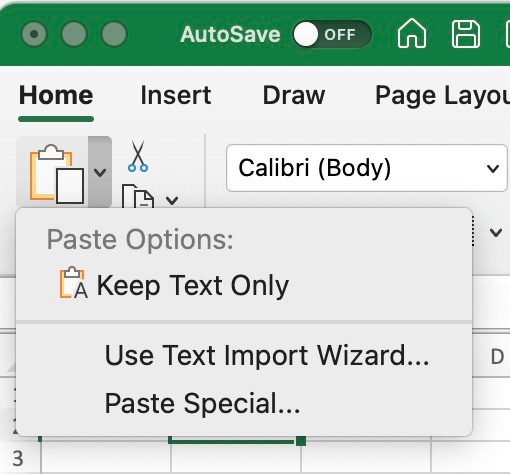This screenshot has height=474, width=510.
Task: Expand the Copy options arrow
Action: point(172,200)
